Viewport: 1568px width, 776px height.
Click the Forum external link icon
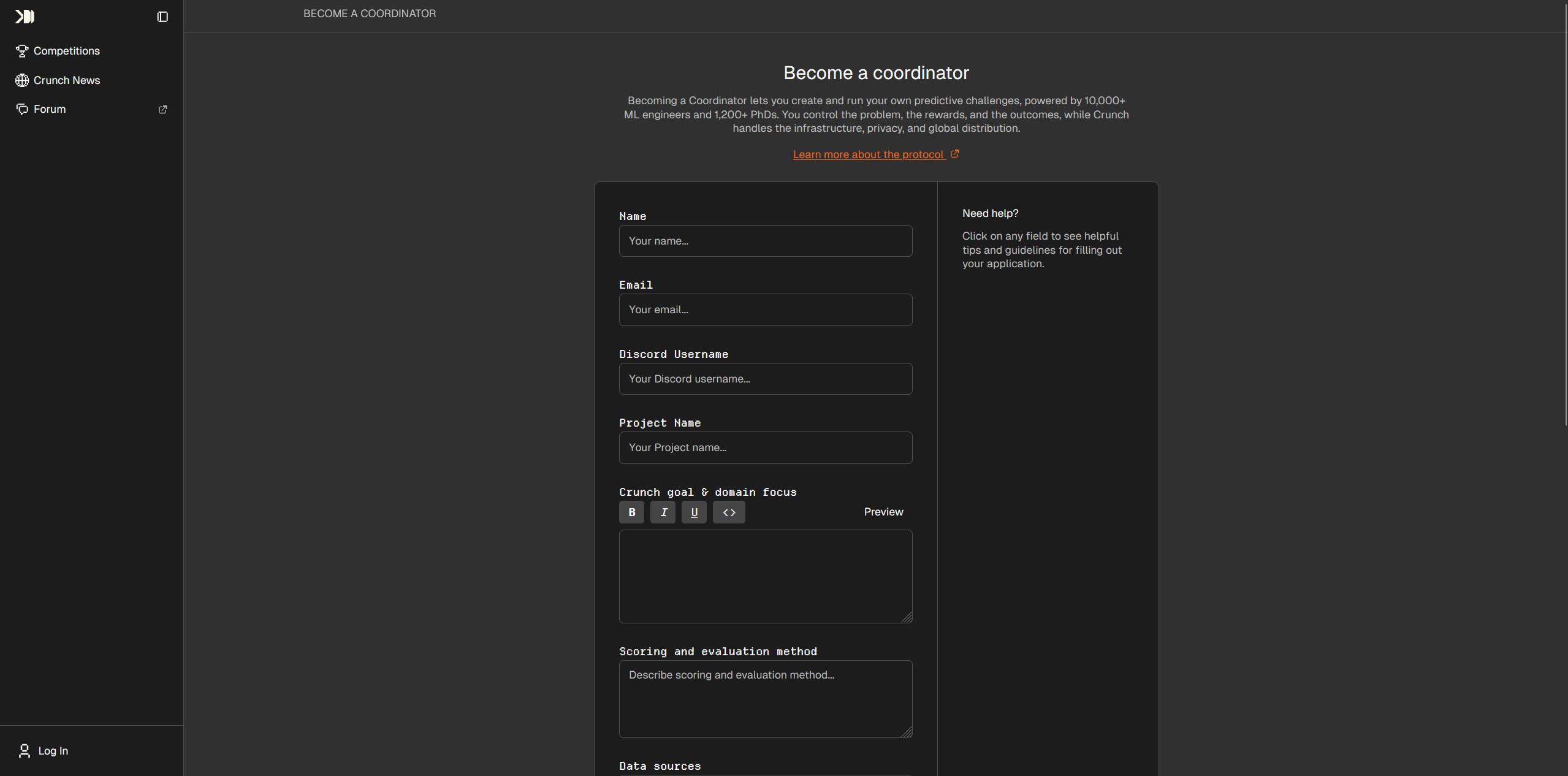(x=163, y=109)
